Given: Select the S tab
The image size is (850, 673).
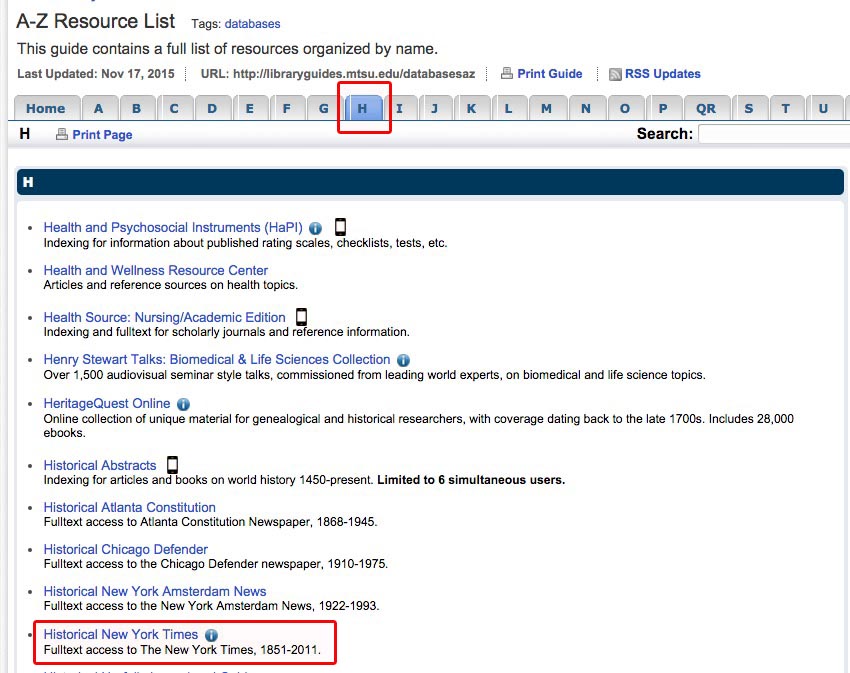Looking at the screenshot, I should (x=749, y=108).
